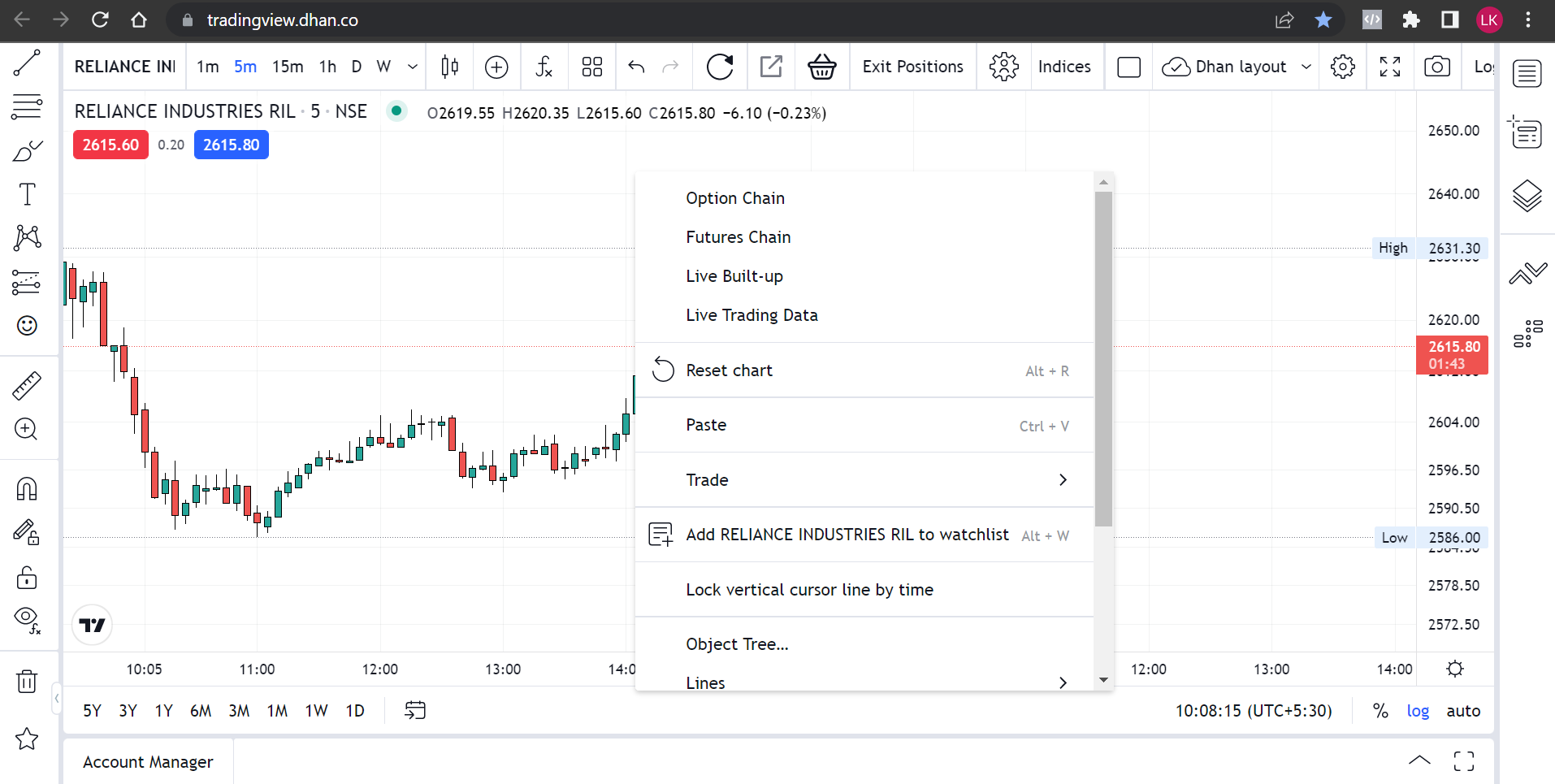Take a chart snapshot with camera icon

[1437, 67]
